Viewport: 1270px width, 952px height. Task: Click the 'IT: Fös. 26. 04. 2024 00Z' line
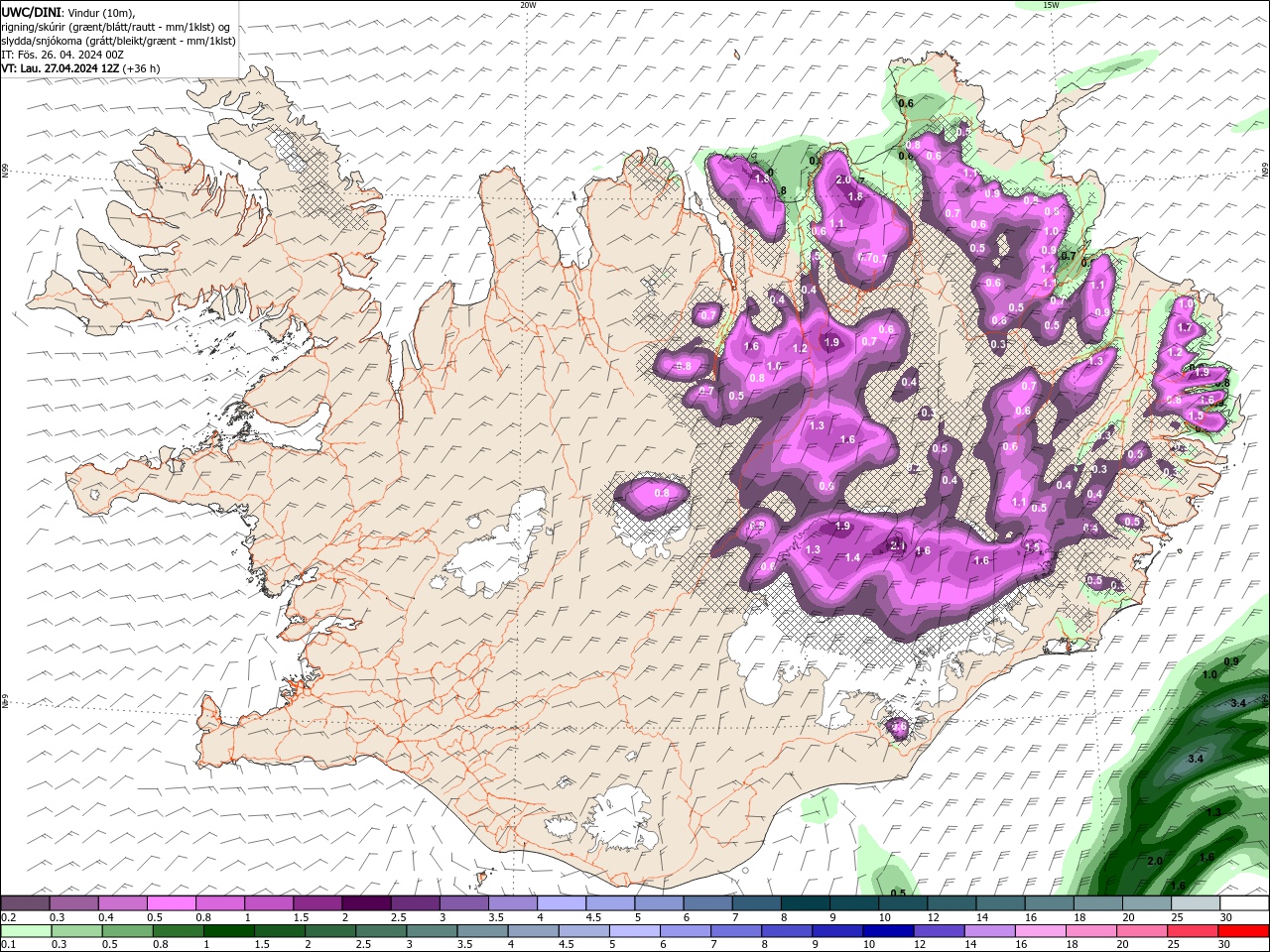point(62,55)
